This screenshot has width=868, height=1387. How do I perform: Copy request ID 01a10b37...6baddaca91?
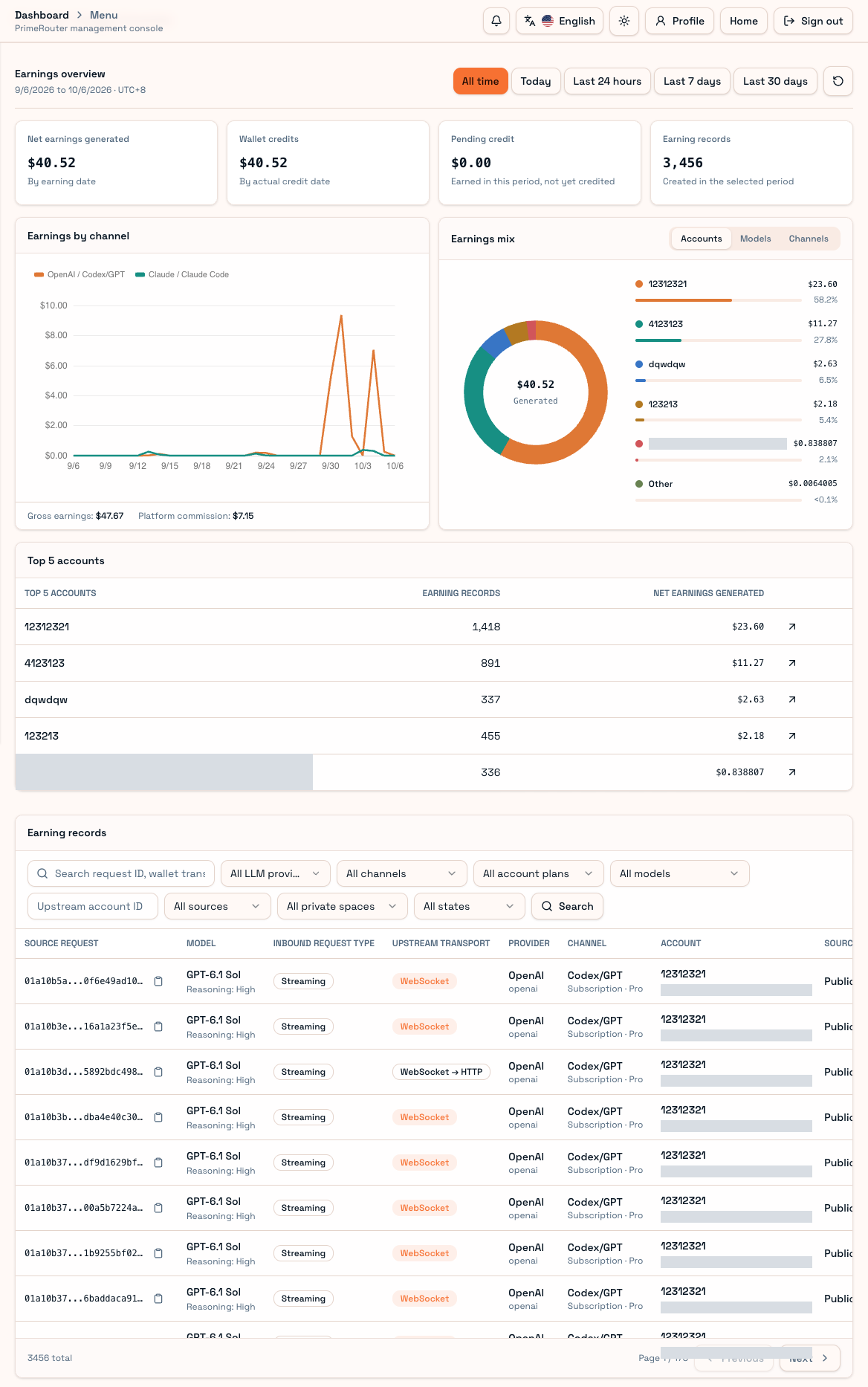pos(158,1299)
